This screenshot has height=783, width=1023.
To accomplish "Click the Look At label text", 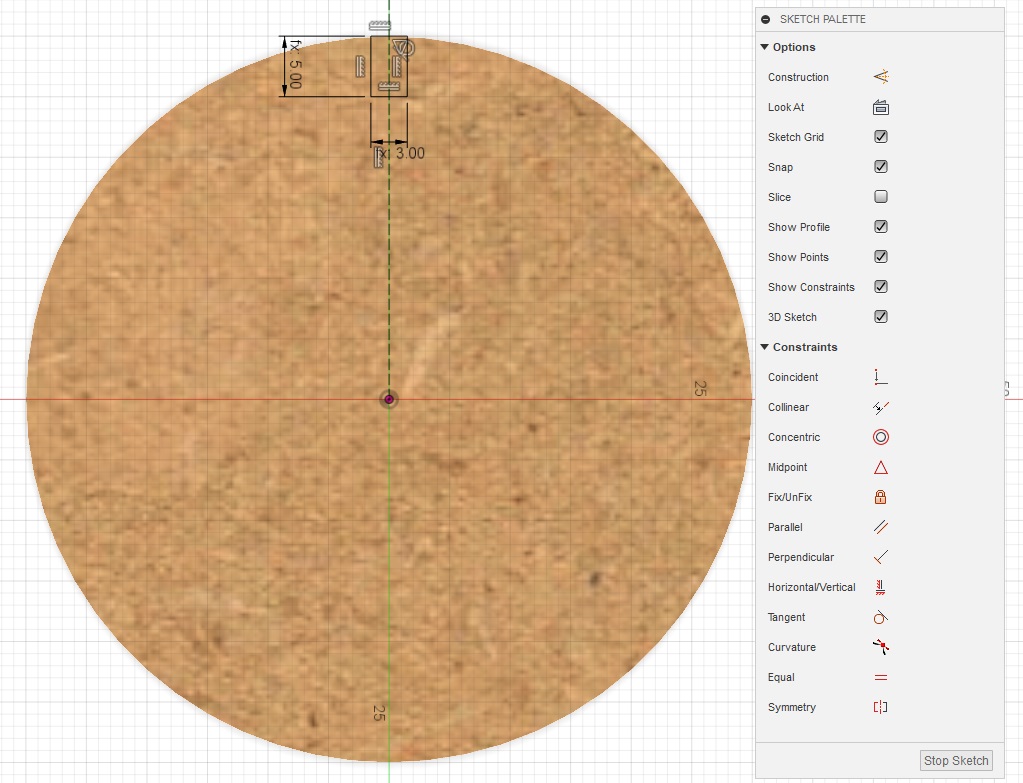I will coord(786,107).
